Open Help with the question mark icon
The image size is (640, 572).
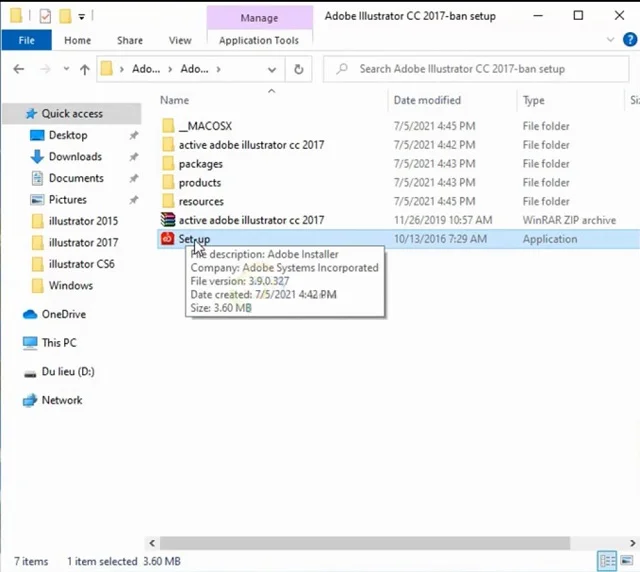(630, 40)
